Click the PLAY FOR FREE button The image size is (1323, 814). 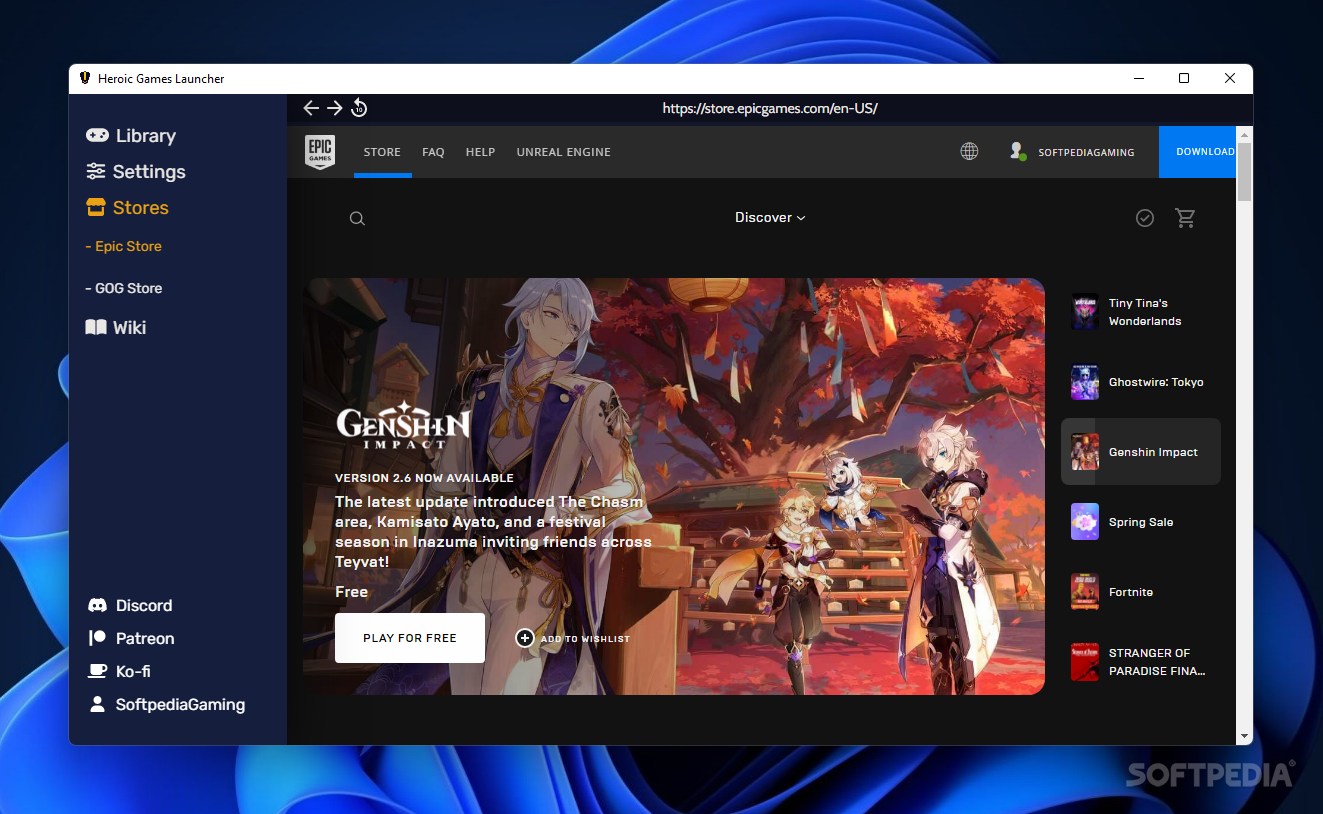[410, 638]
